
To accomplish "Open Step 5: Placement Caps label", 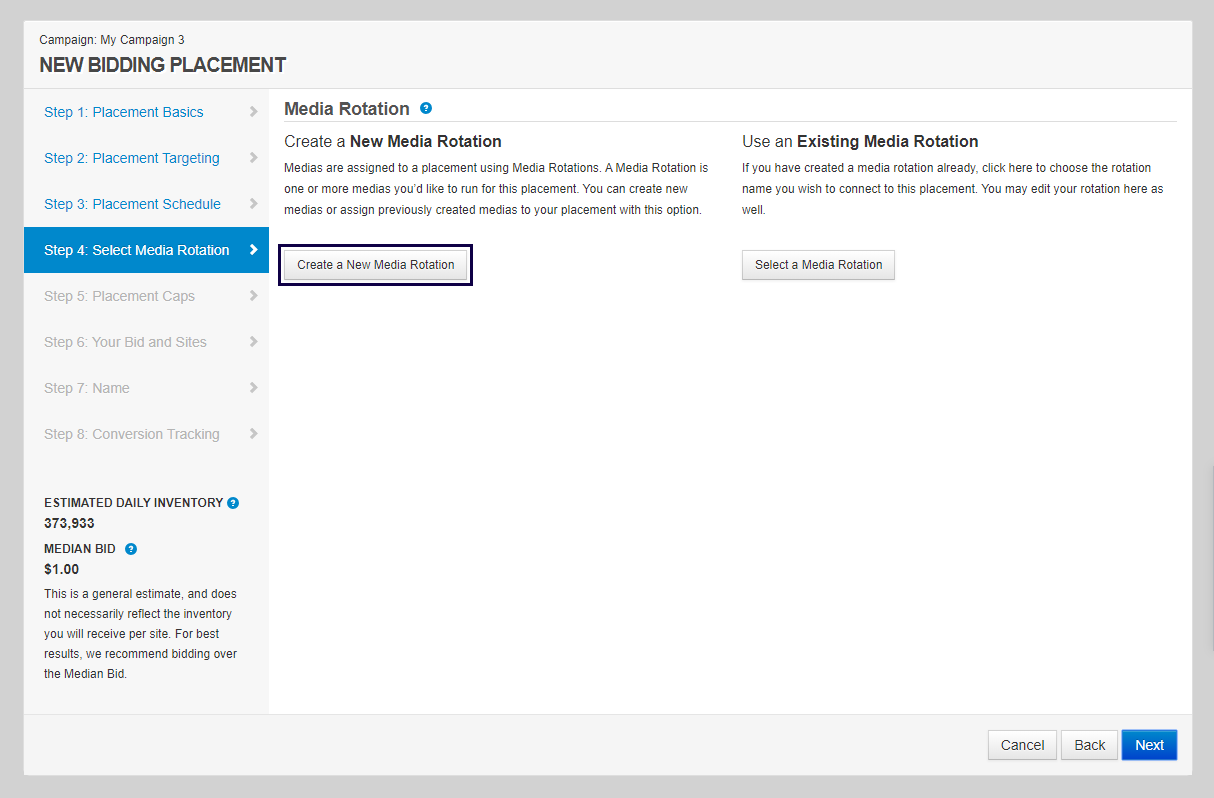I will pyautogui.click(x=119, y=296).
